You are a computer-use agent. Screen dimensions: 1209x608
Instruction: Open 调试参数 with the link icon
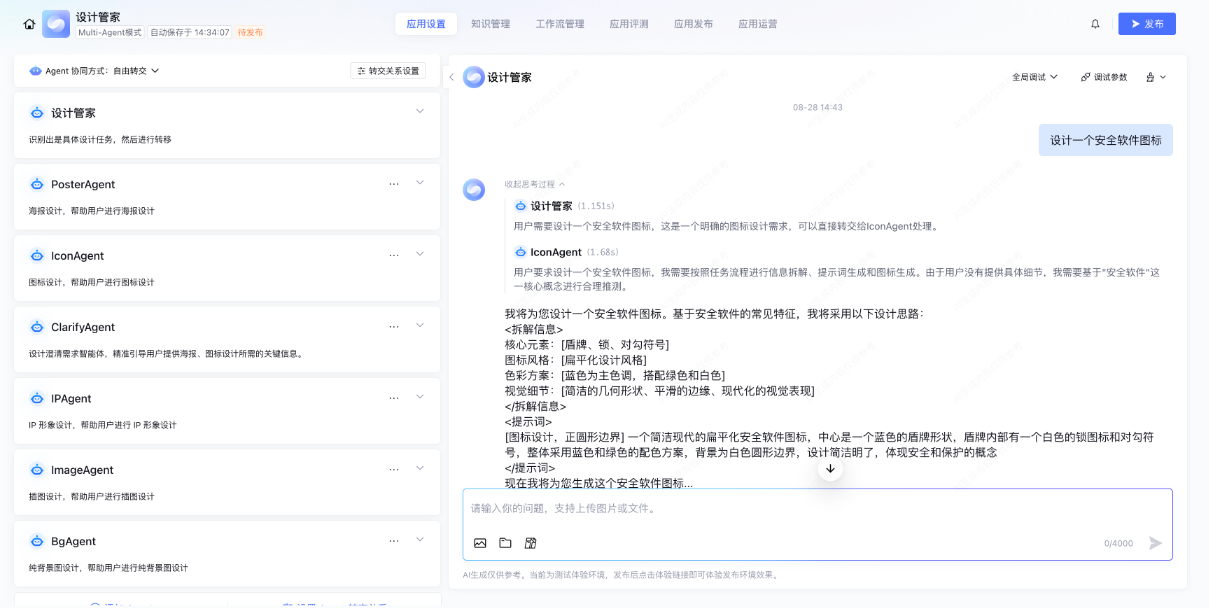(1102, 76)
